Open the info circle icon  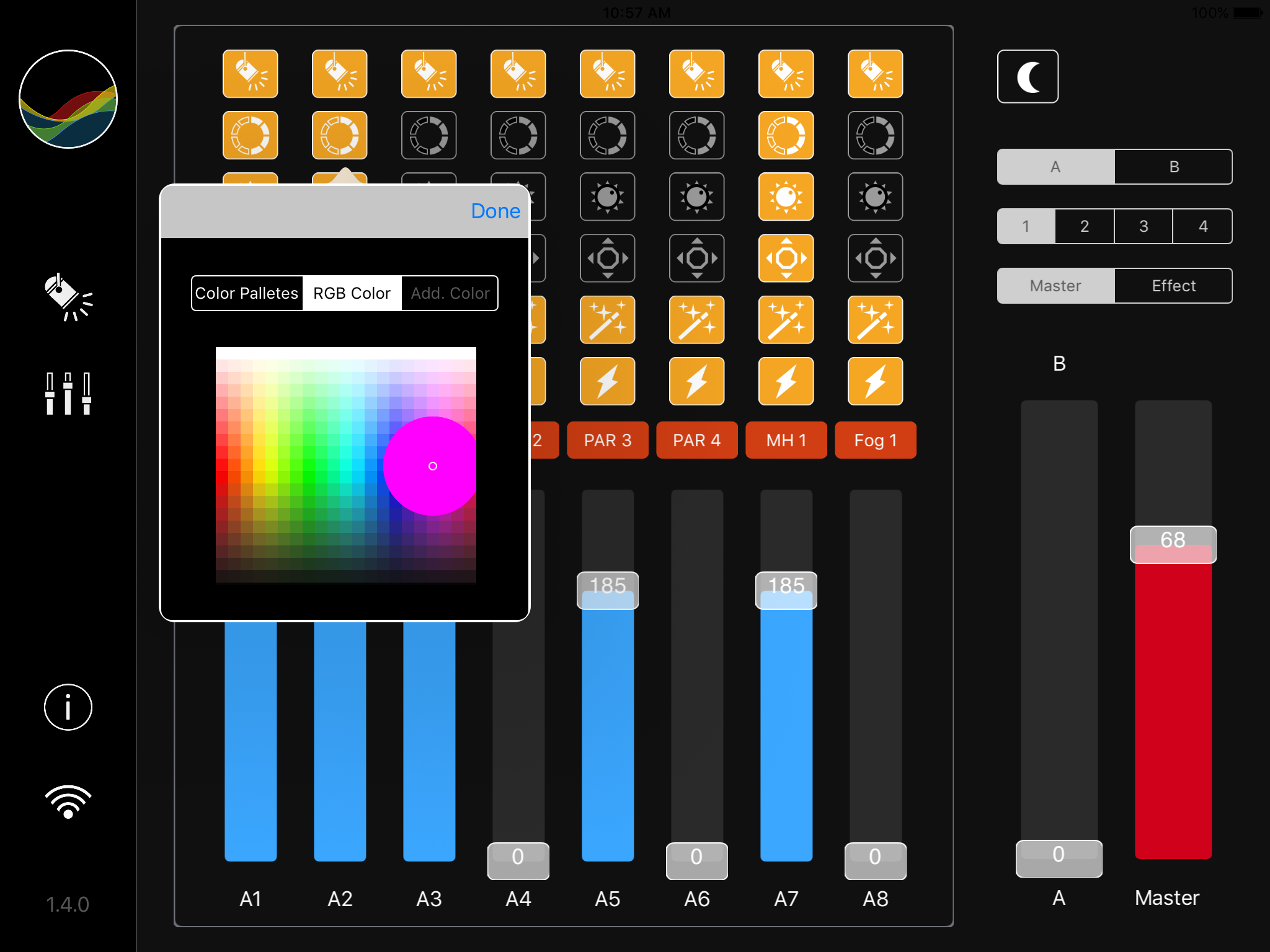(x=68, y=707)
